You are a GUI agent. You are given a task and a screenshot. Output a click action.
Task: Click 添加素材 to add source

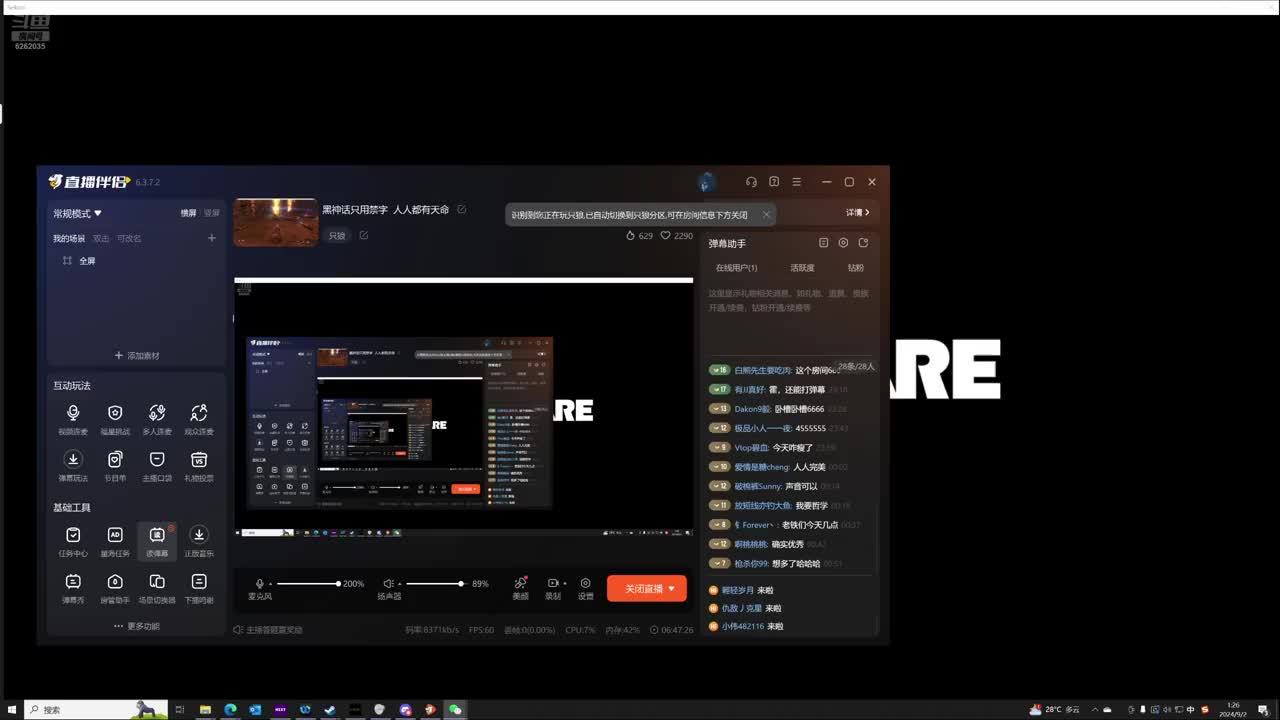[137, 356]
